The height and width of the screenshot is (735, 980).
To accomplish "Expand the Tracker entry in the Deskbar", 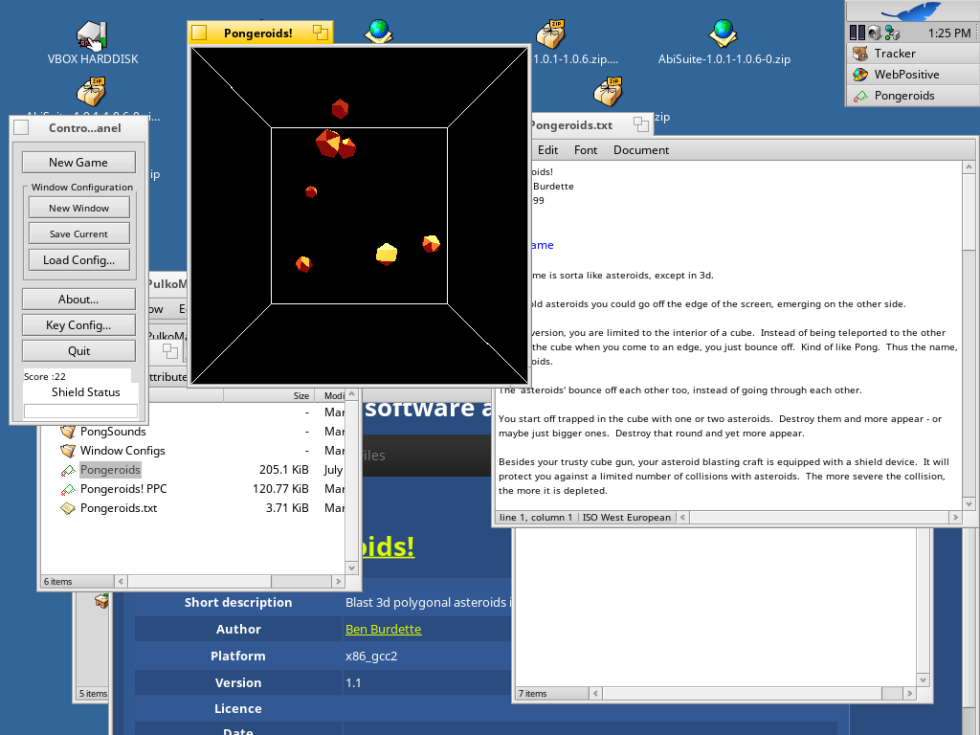I will tap(893, 54).
